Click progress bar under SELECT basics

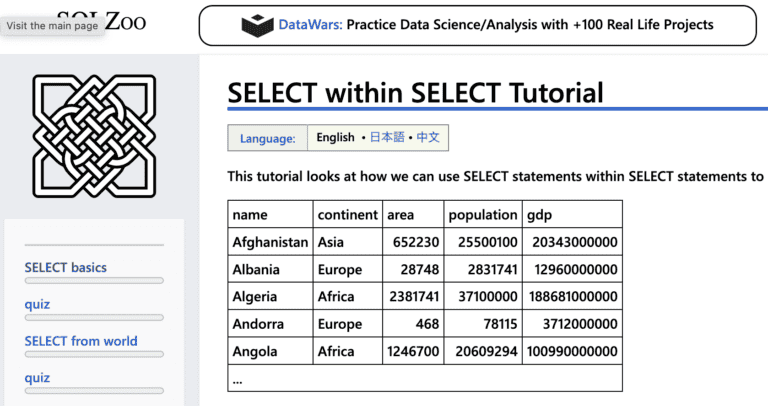click(x=94, y=281)
